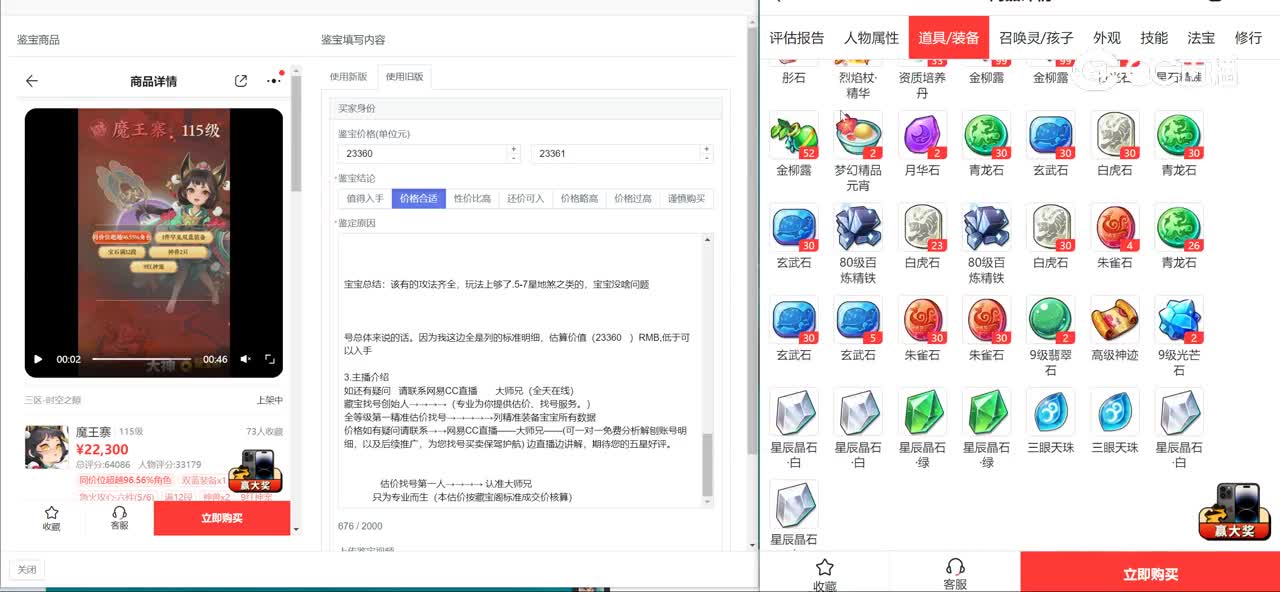Select the 价格略高 conclusion option
Screen dimensions: 1280x592
tap(579, 198)
